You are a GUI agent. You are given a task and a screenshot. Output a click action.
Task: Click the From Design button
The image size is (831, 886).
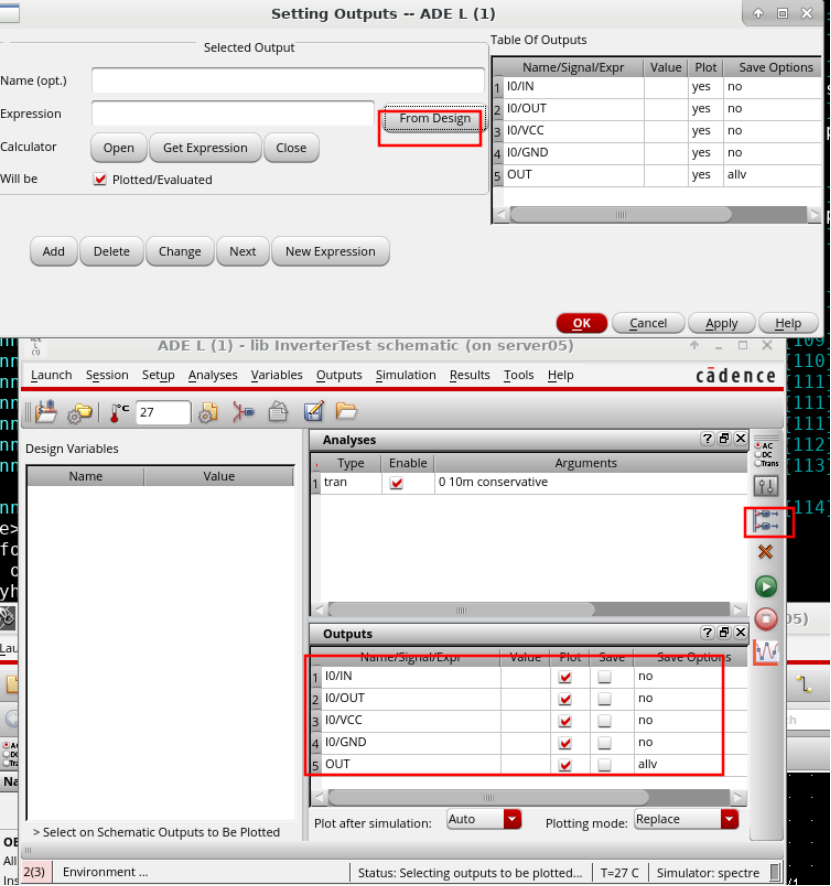click(x=434, y=119)
